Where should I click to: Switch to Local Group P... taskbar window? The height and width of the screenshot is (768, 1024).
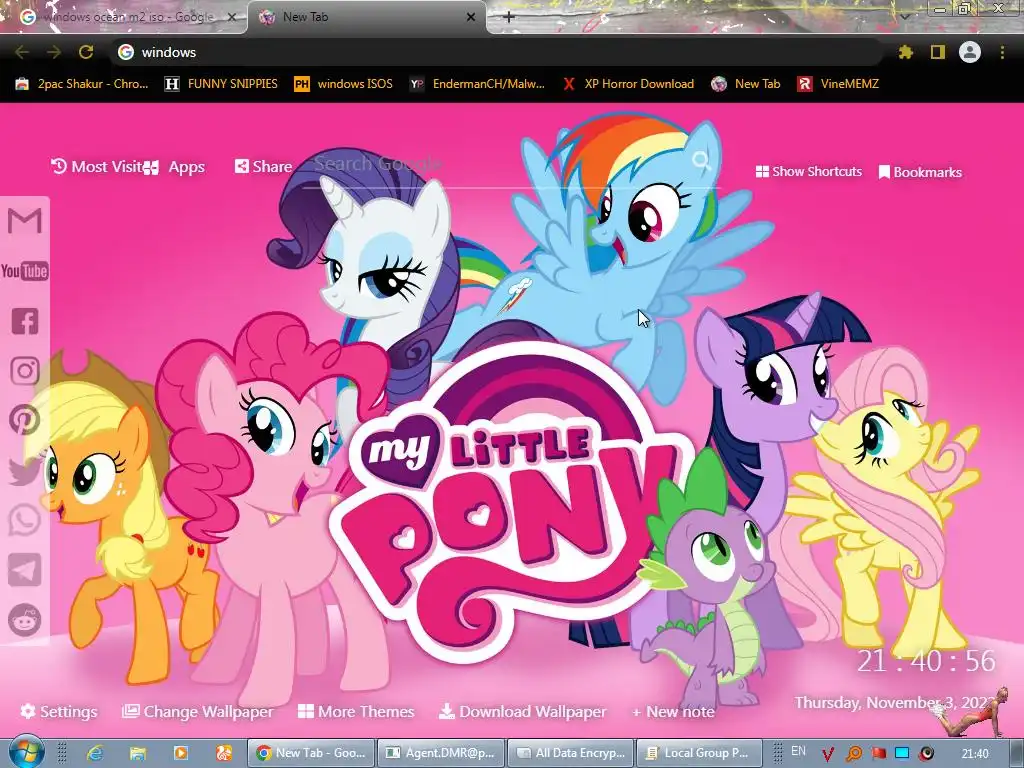point(700,753)
